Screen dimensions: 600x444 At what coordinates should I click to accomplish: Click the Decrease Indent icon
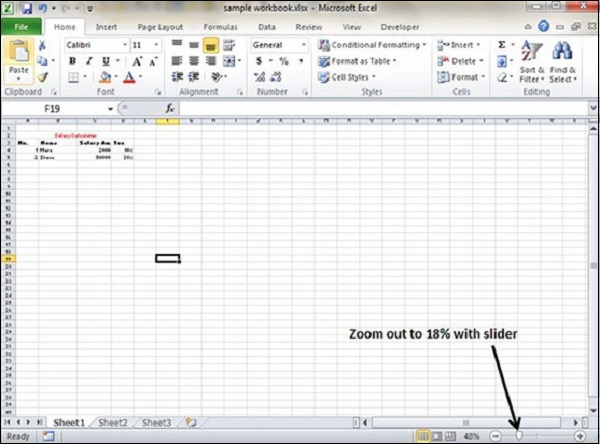click(x=177, y=77)
